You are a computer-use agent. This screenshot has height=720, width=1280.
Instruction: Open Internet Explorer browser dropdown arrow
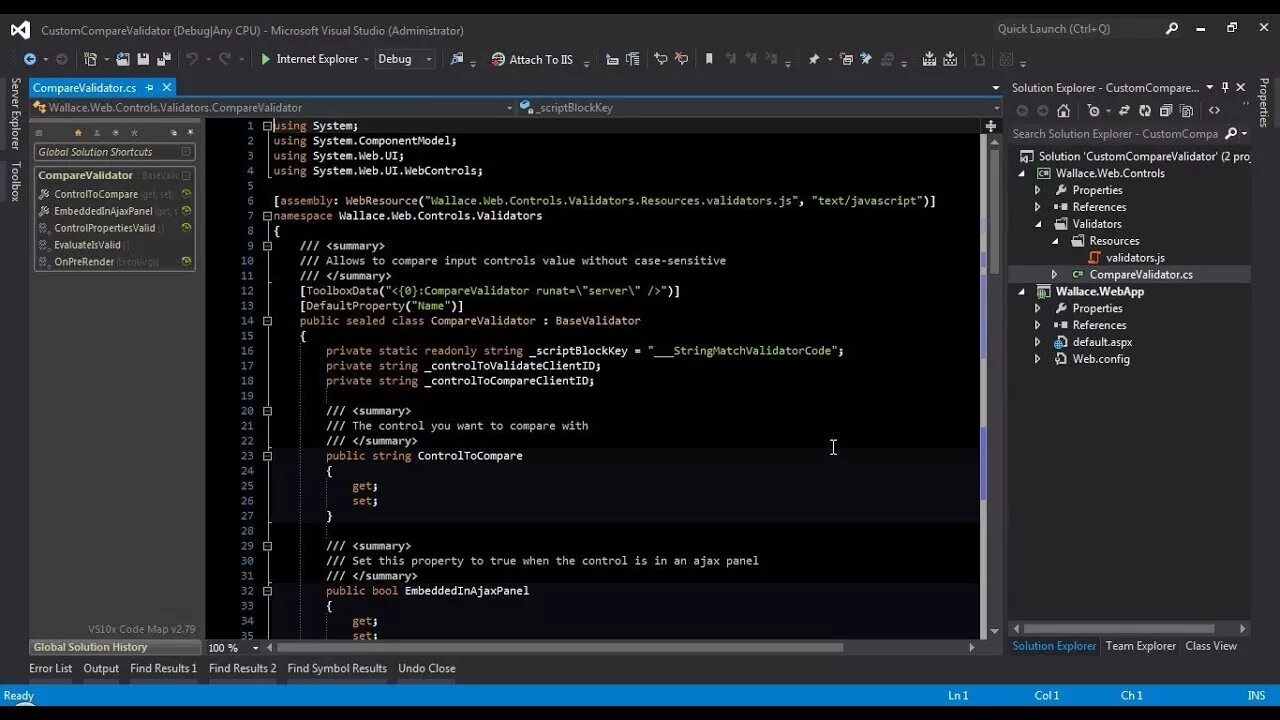pyautogui.click(x=366, y=59)
